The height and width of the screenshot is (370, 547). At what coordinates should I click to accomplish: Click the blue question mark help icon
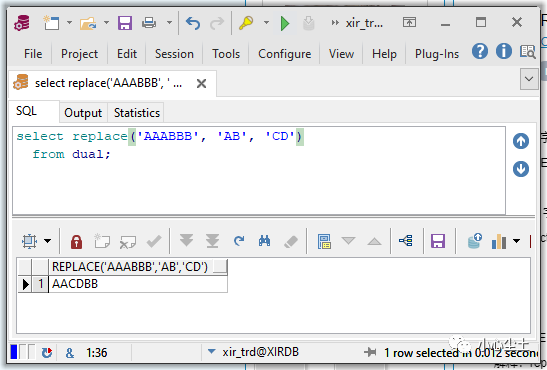point(480,51)
